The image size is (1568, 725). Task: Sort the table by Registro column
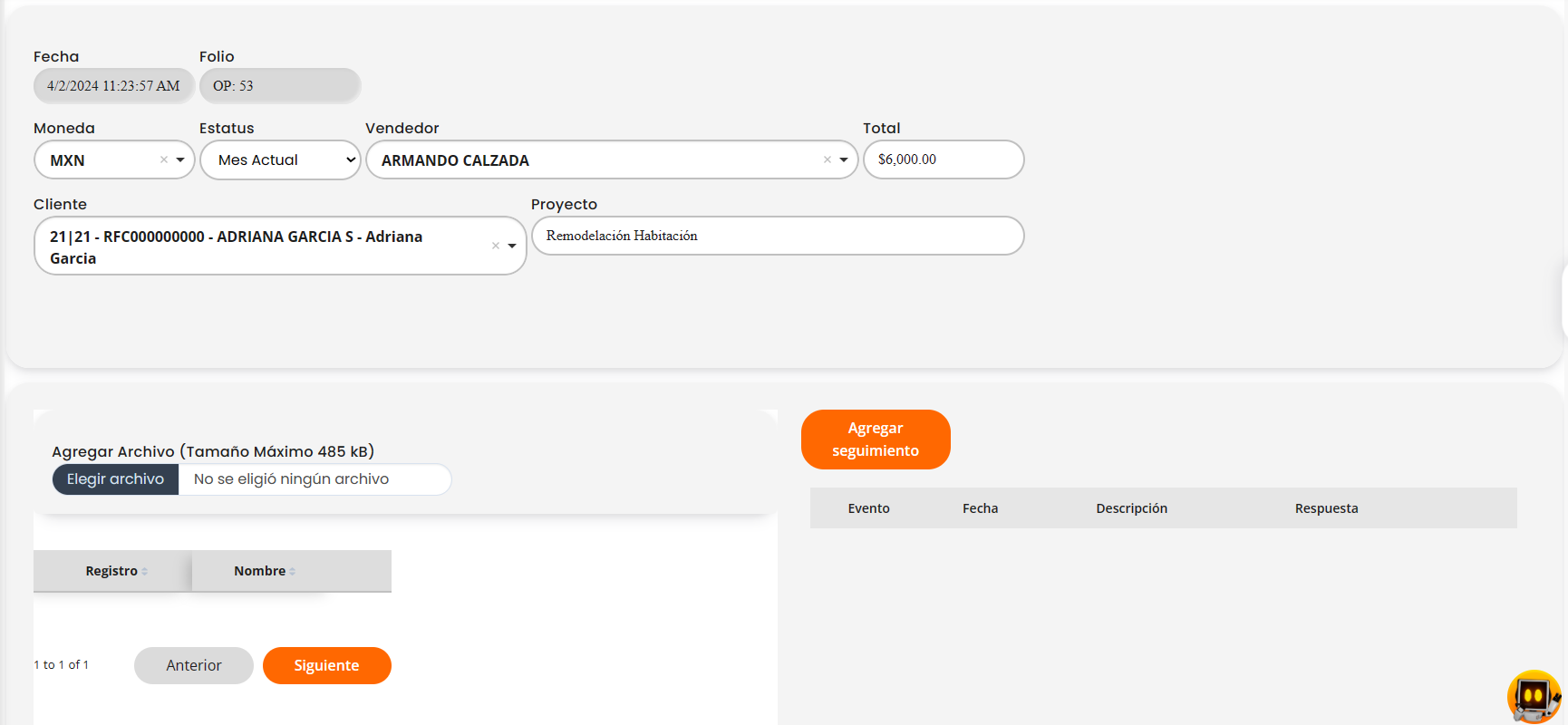coord(113,571)
